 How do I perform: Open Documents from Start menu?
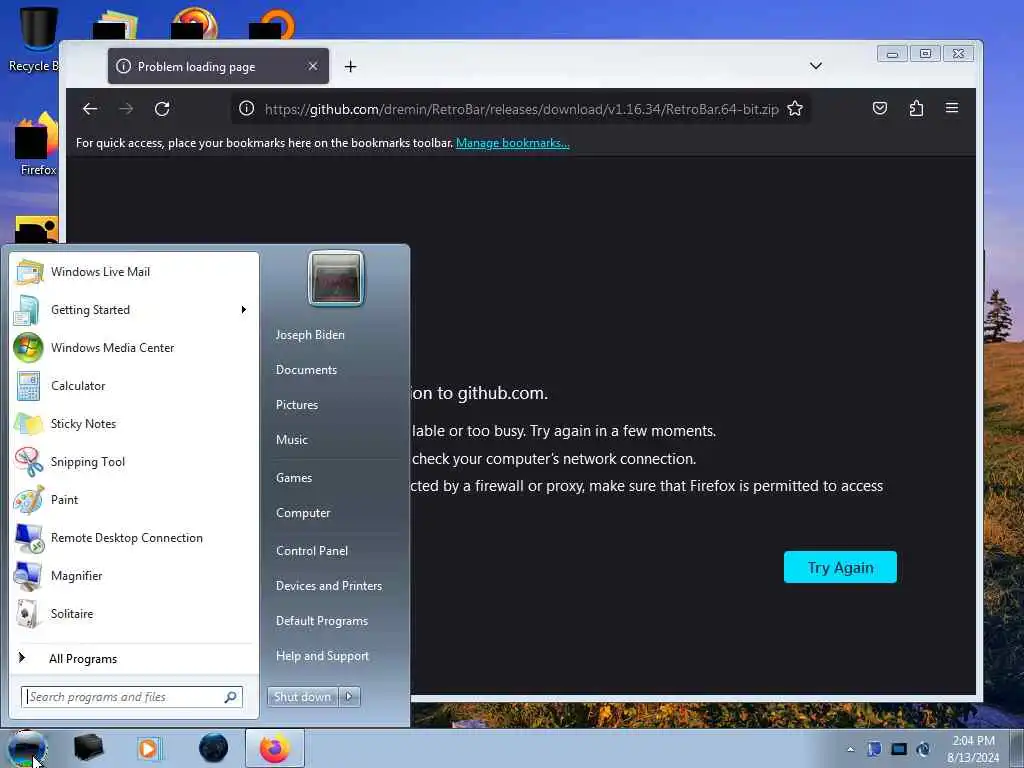tap(306, 370)
